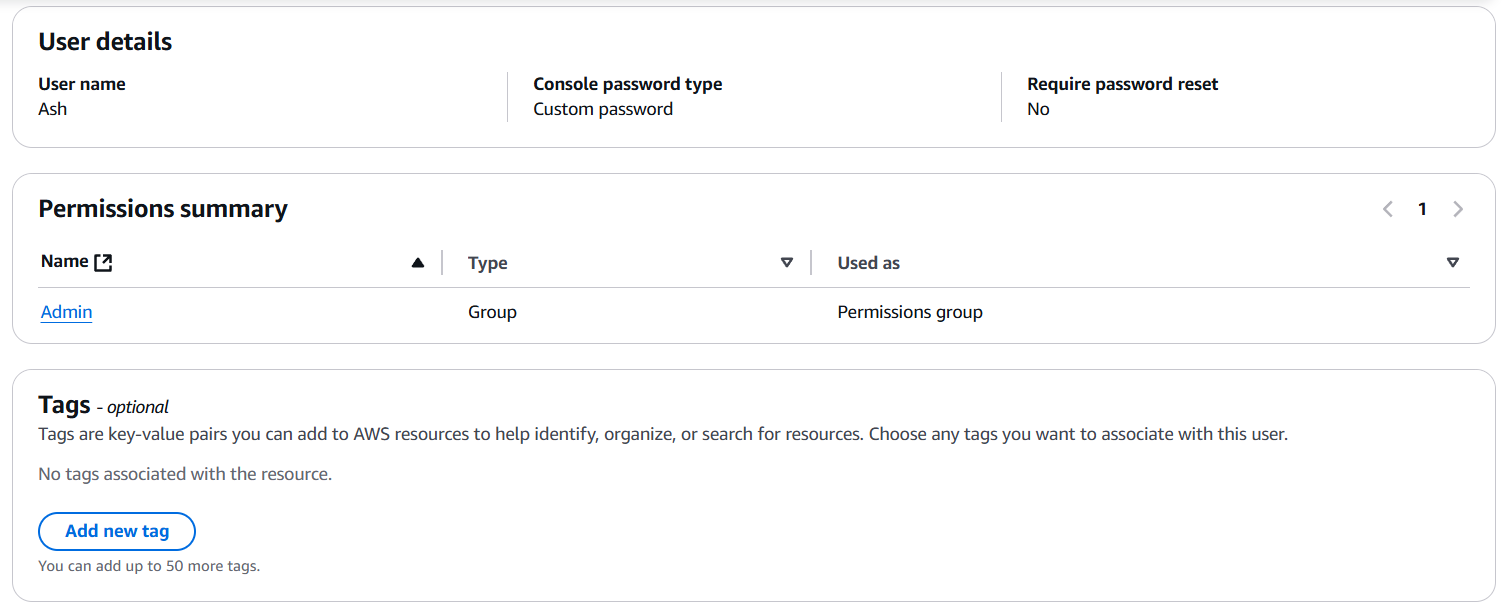Screen dimensions: 1503x608
Task: Click the Used as column sort arrow
Action: (x=1453, y=263)
